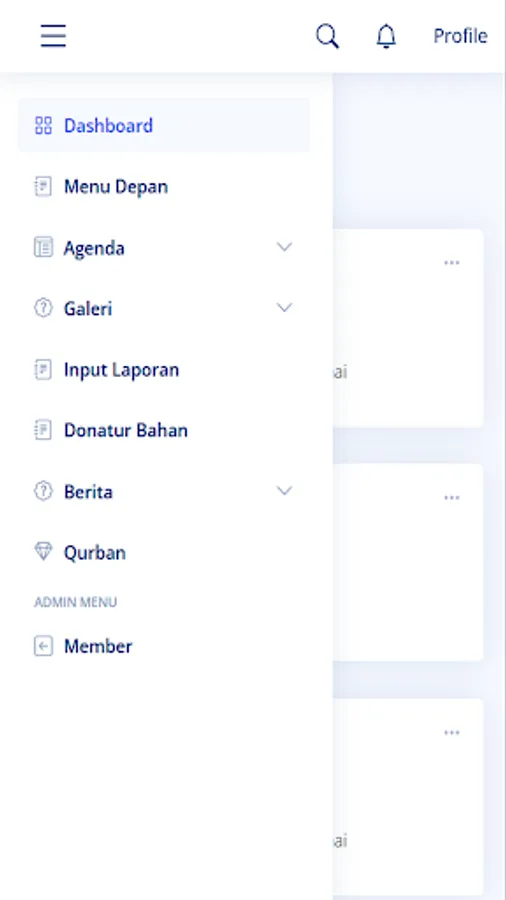Open search via magnifier icon
The height and width of the screenshot is (900, 506).
point(328,36)
